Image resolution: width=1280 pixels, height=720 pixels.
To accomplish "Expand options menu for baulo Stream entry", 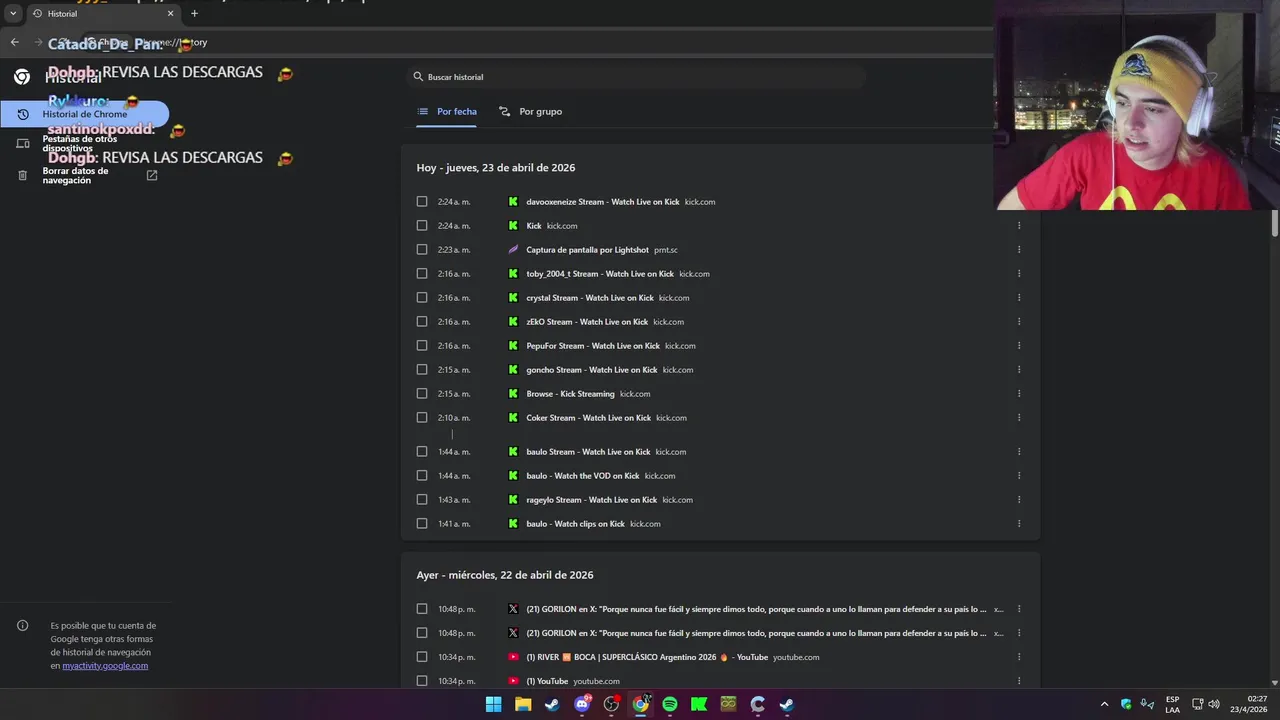I will [1019, 452].
